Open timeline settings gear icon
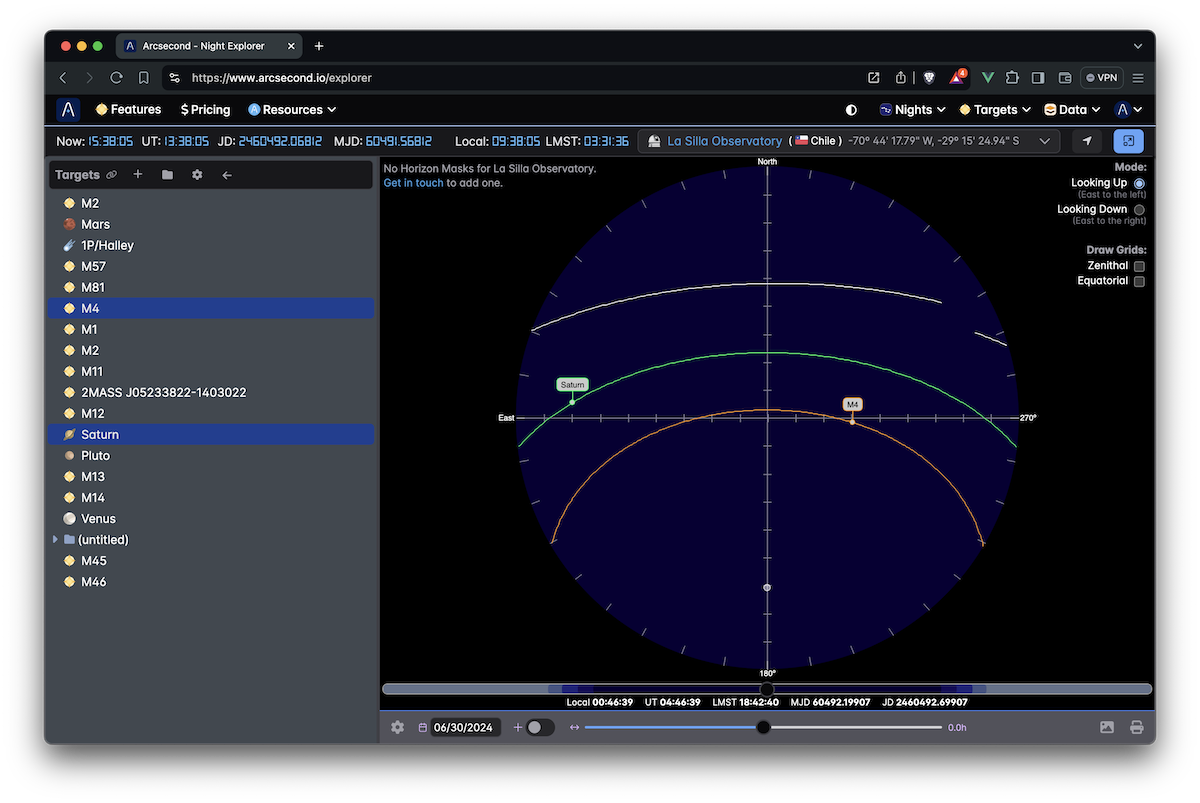1200x803 pixels. pos(397,727)
